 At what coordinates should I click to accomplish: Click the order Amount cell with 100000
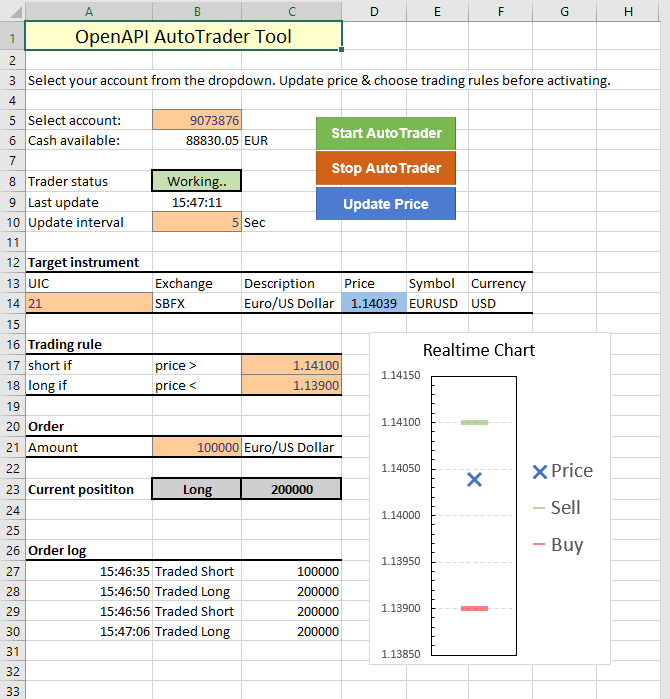pos(197,447)
